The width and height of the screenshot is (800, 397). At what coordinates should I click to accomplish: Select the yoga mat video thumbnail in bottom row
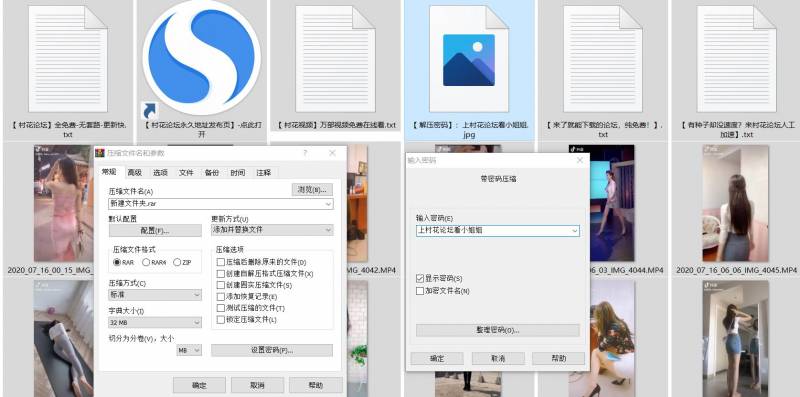(x=64, y=338)
